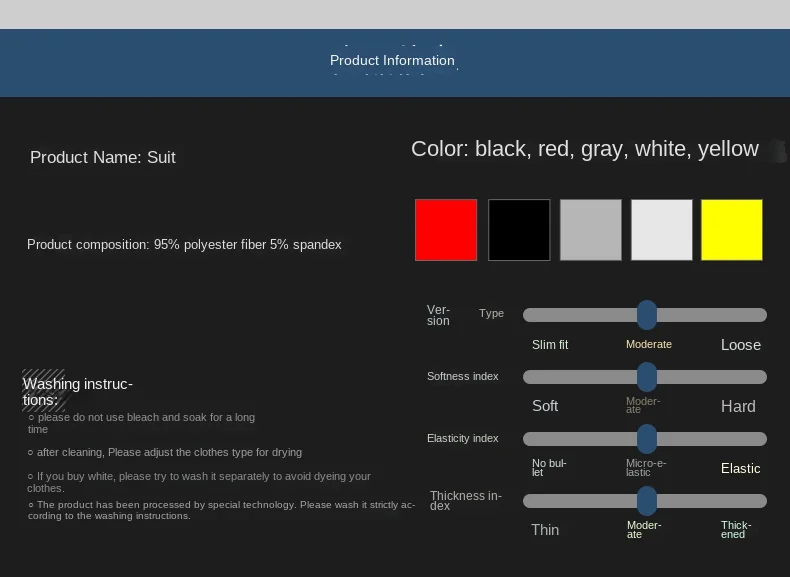Choose the black color swatch

(519, 230)
